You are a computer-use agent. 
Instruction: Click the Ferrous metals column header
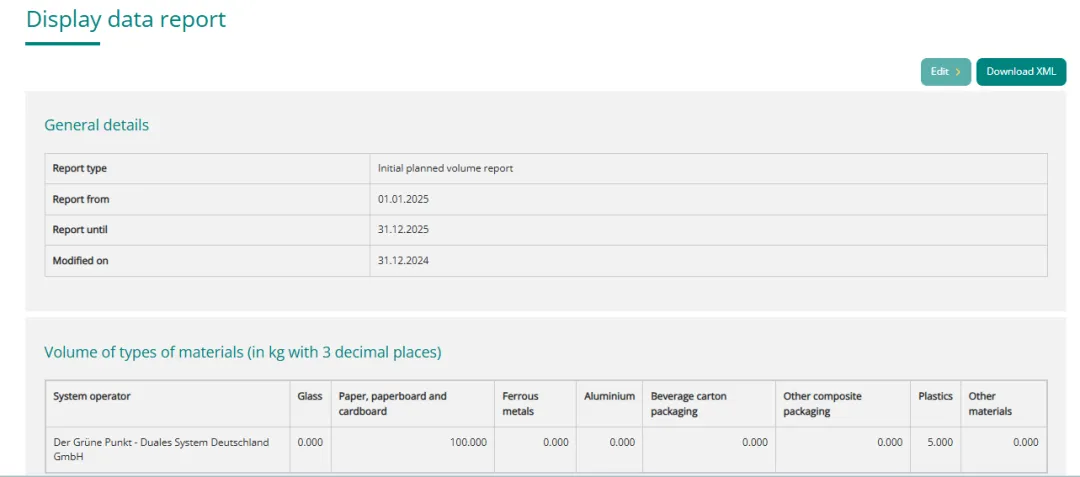(520, 403)
